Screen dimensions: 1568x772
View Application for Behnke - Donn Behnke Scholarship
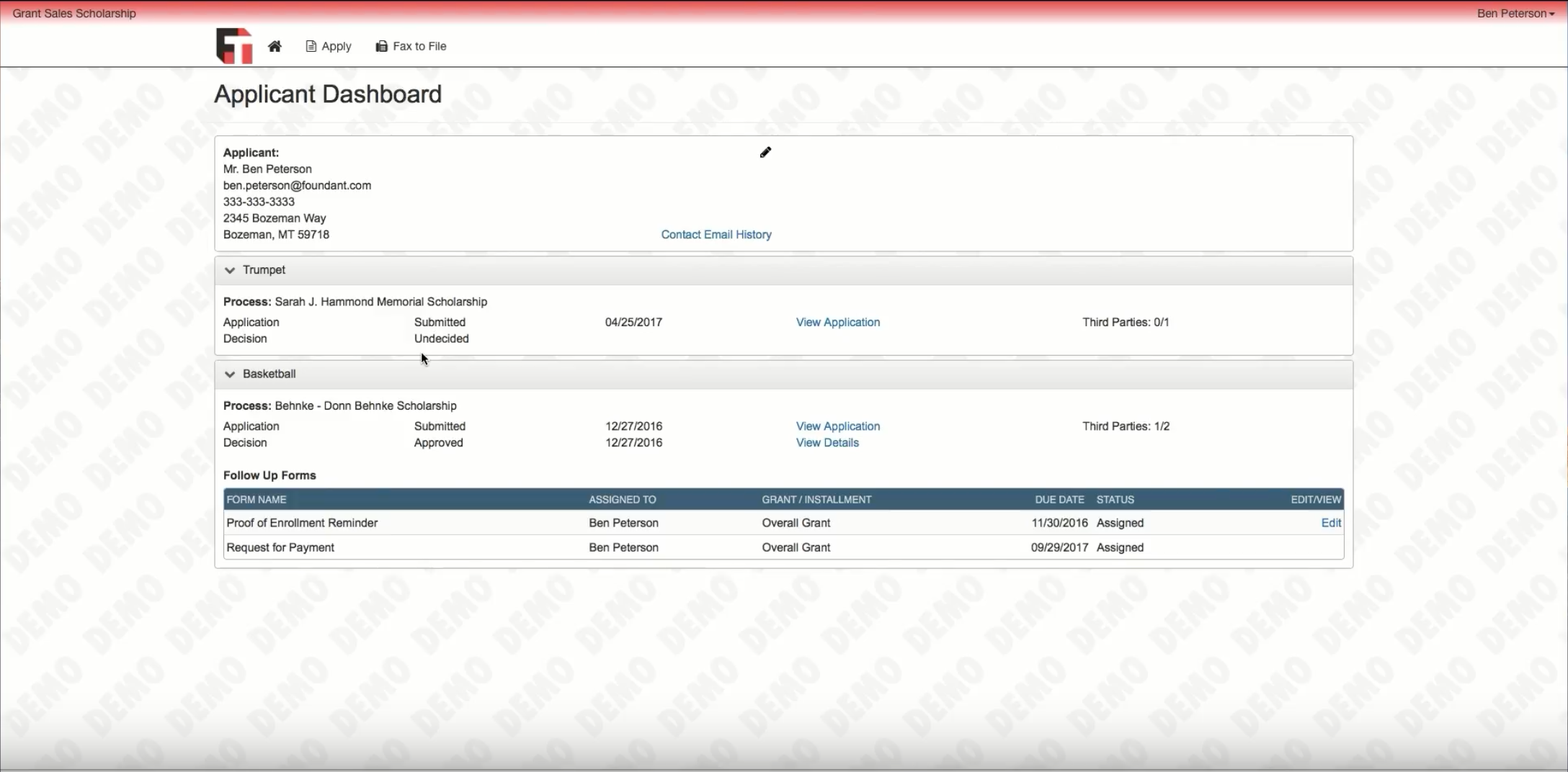tap(837, 426)
